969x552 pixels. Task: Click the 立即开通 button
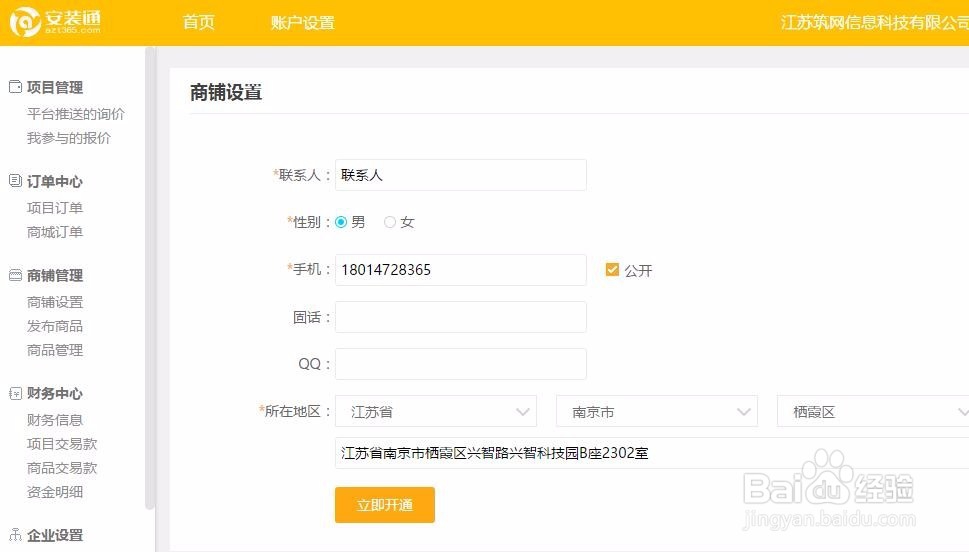[385, 505]
